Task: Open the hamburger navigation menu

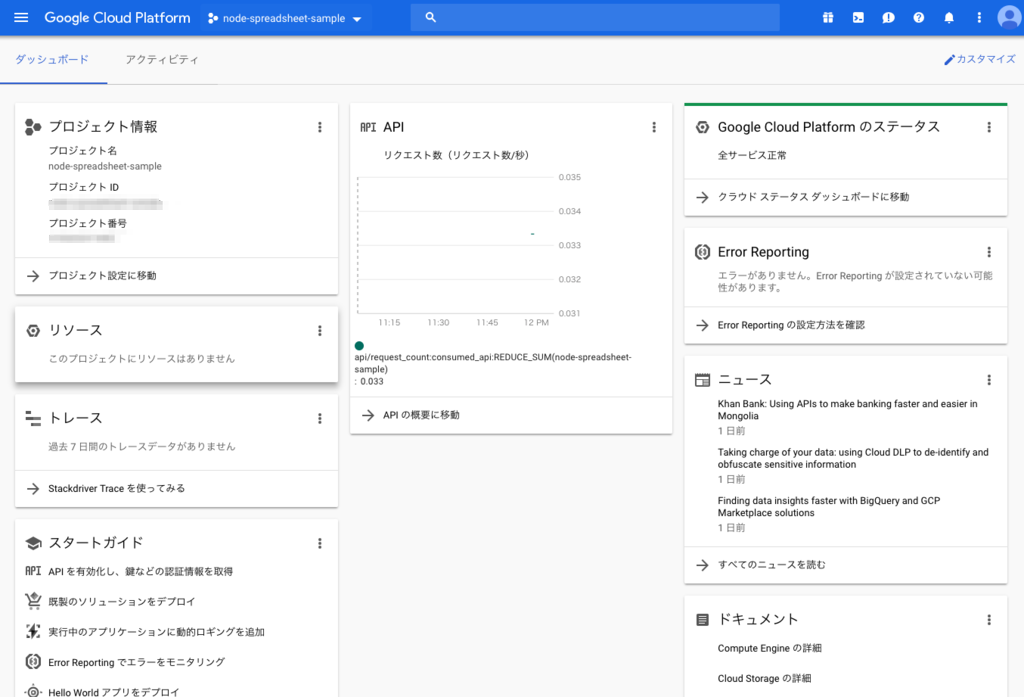Action: point(21,17)
